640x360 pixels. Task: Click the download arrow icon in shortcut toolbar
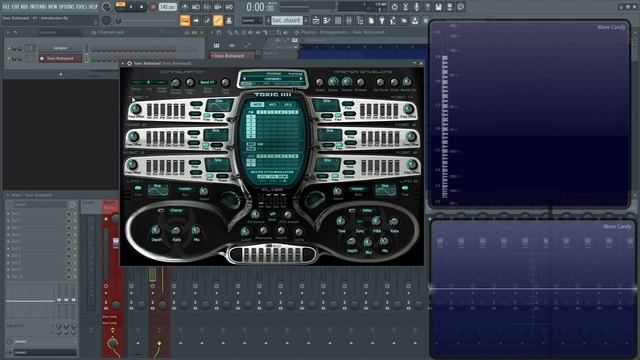415,20
